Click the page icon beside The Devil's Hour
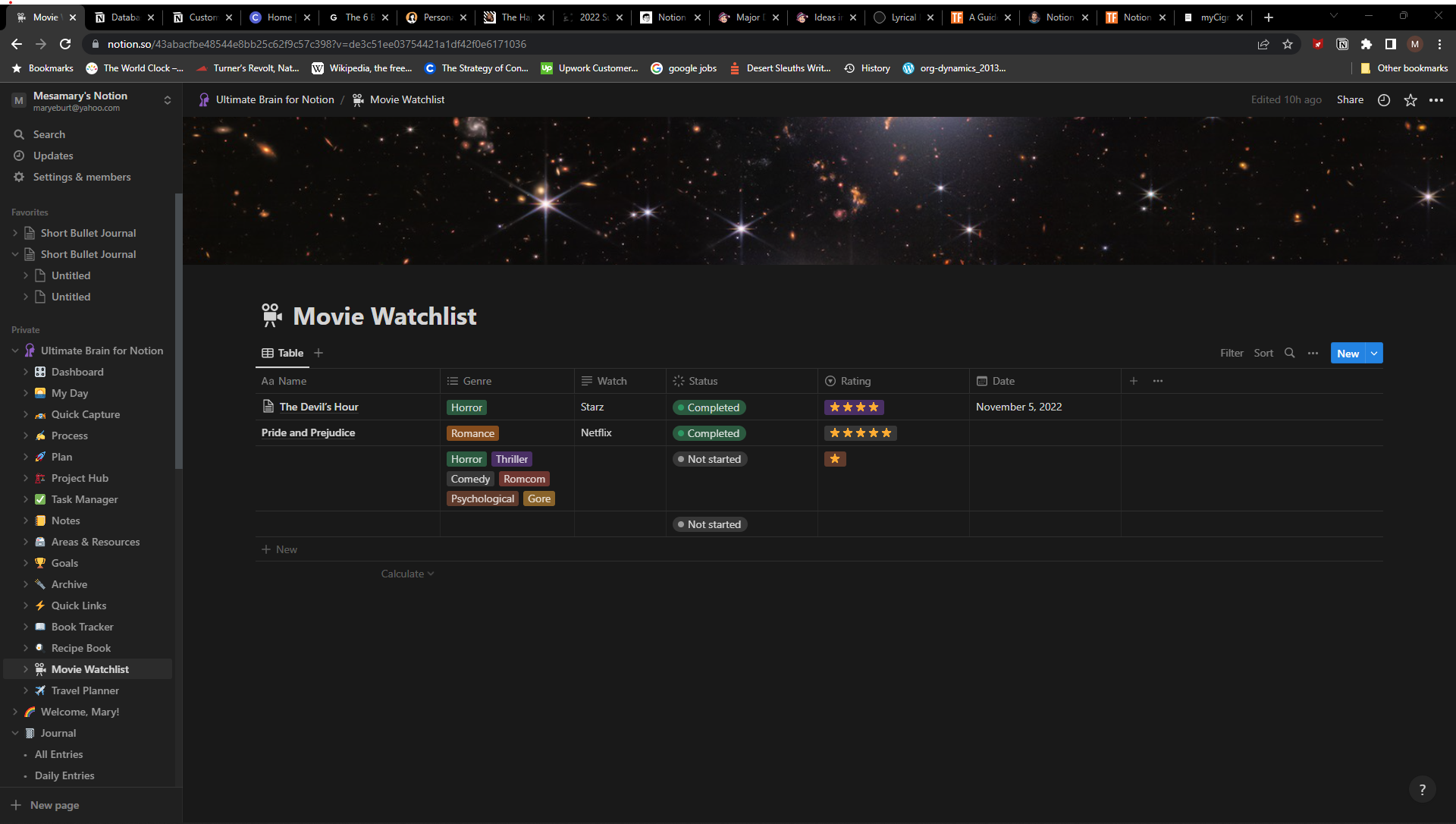Image resolution: width=1456 pixels, height=824 pixels. pyautogui.click(x=268, y=407)
